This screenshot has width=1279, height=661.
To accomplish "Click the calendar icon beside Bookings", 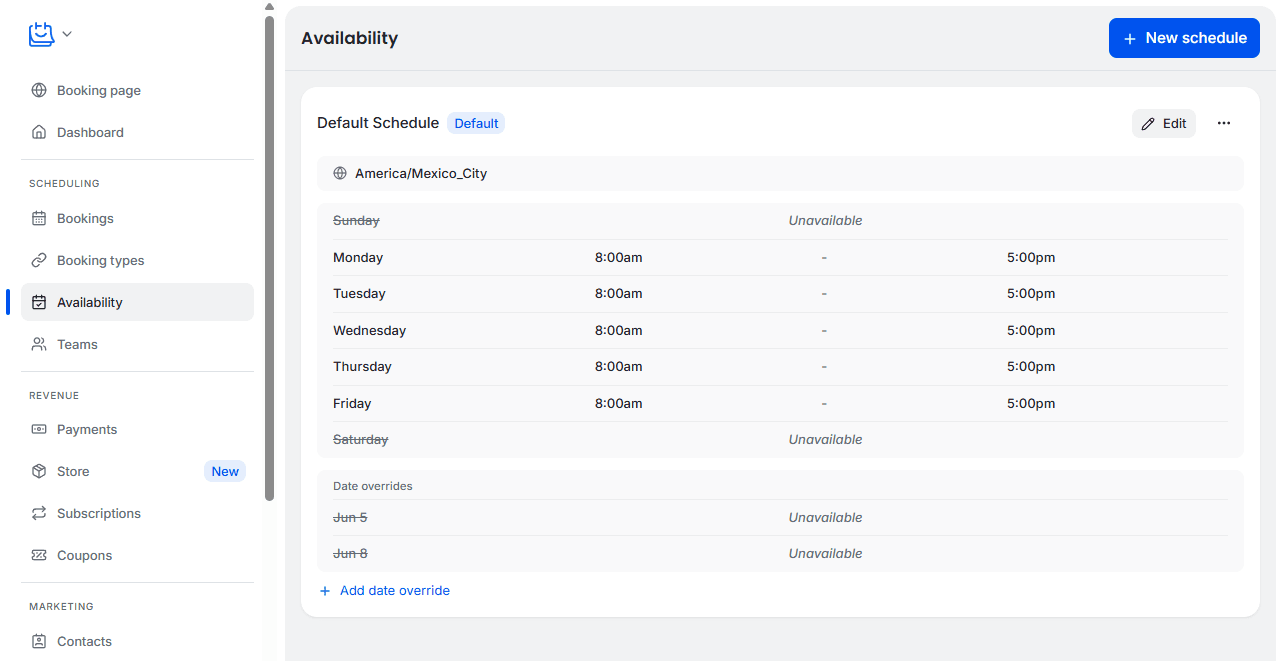I will pyautogui.click(x=39, y=218).
